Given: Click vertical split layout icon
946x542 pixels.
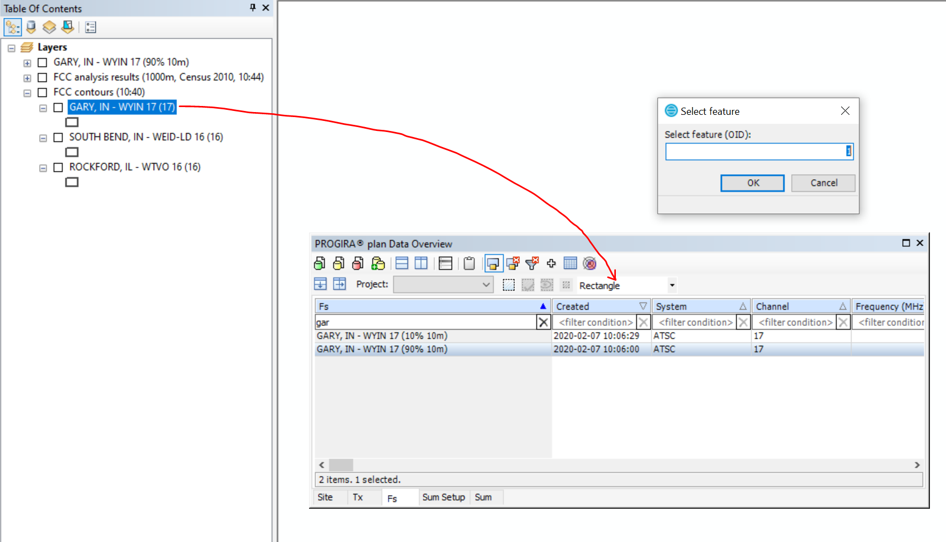Looking at the screenshot, I should pos(421,263).
